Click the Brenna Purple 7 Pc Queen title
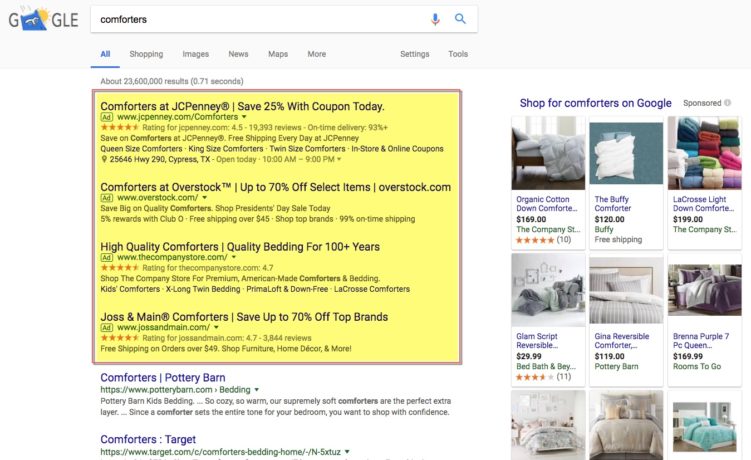 tap(701, 341)
